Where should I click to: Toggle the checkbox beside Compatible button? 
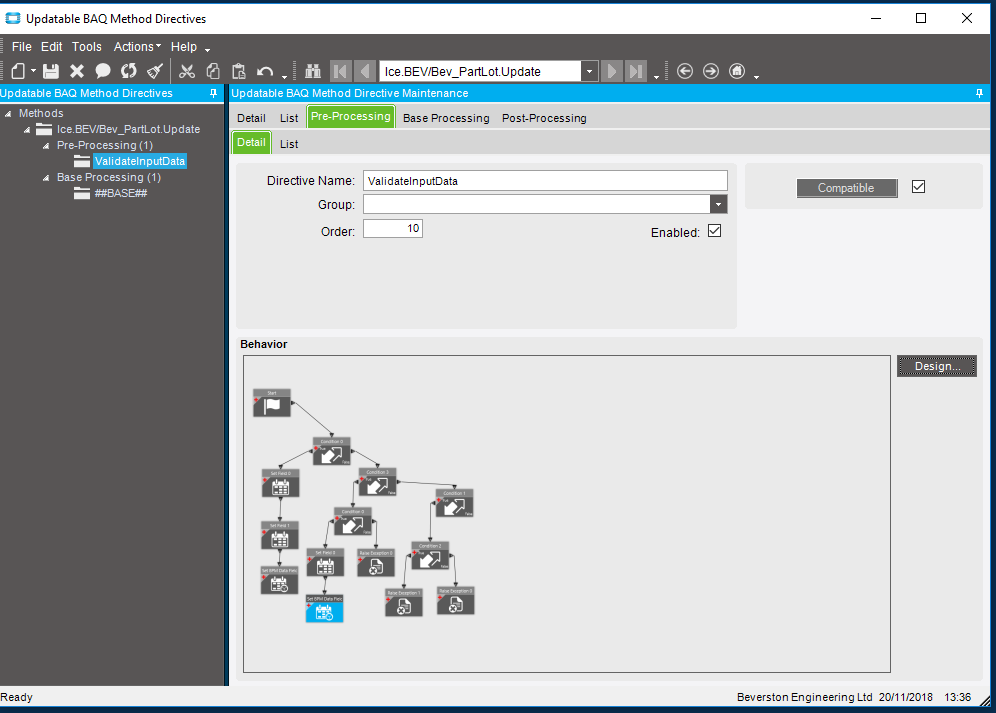tap(919, 187)
